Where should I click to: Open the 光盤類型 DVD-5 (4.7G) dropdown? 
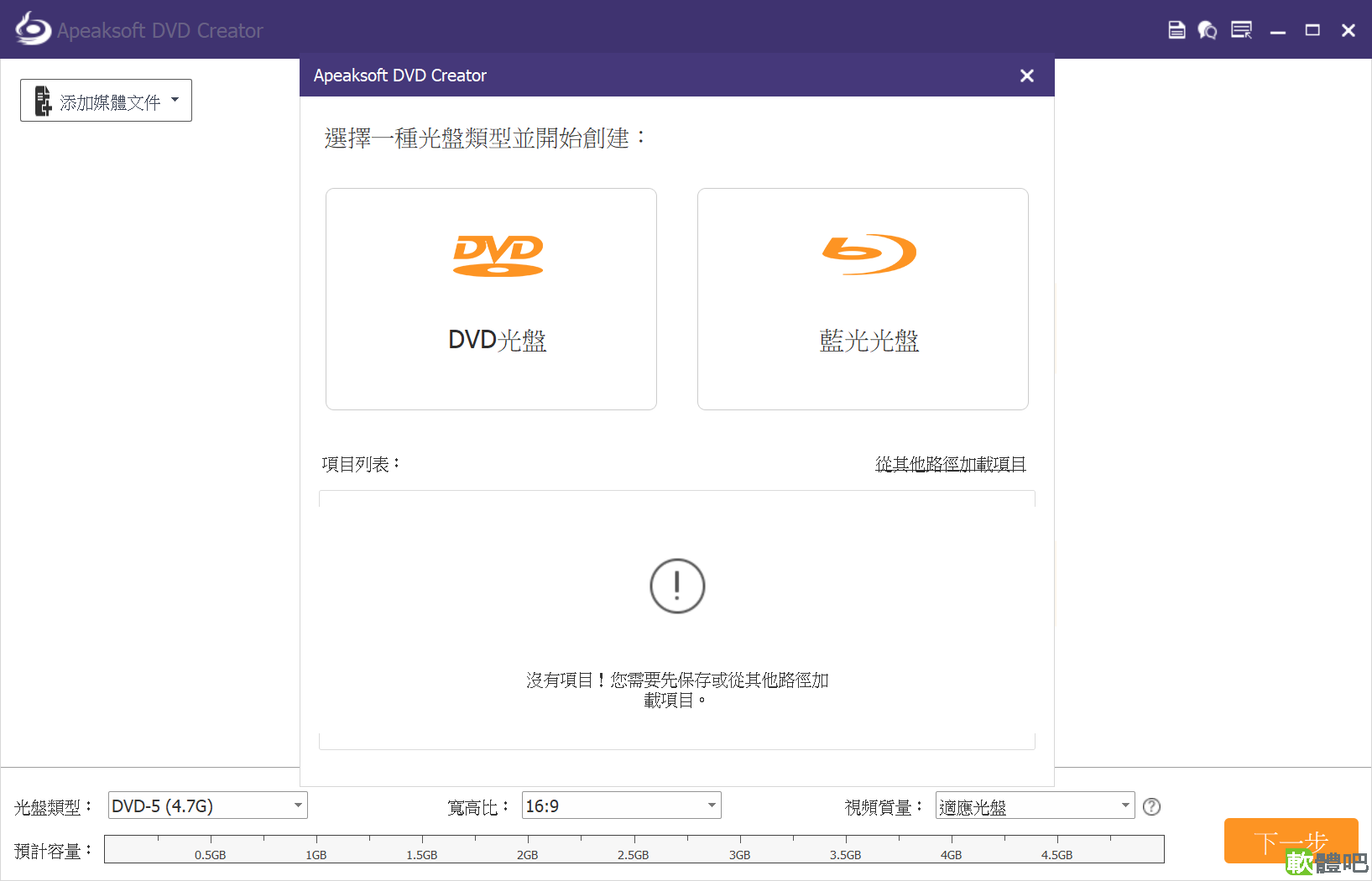click(x=208, y=806)
